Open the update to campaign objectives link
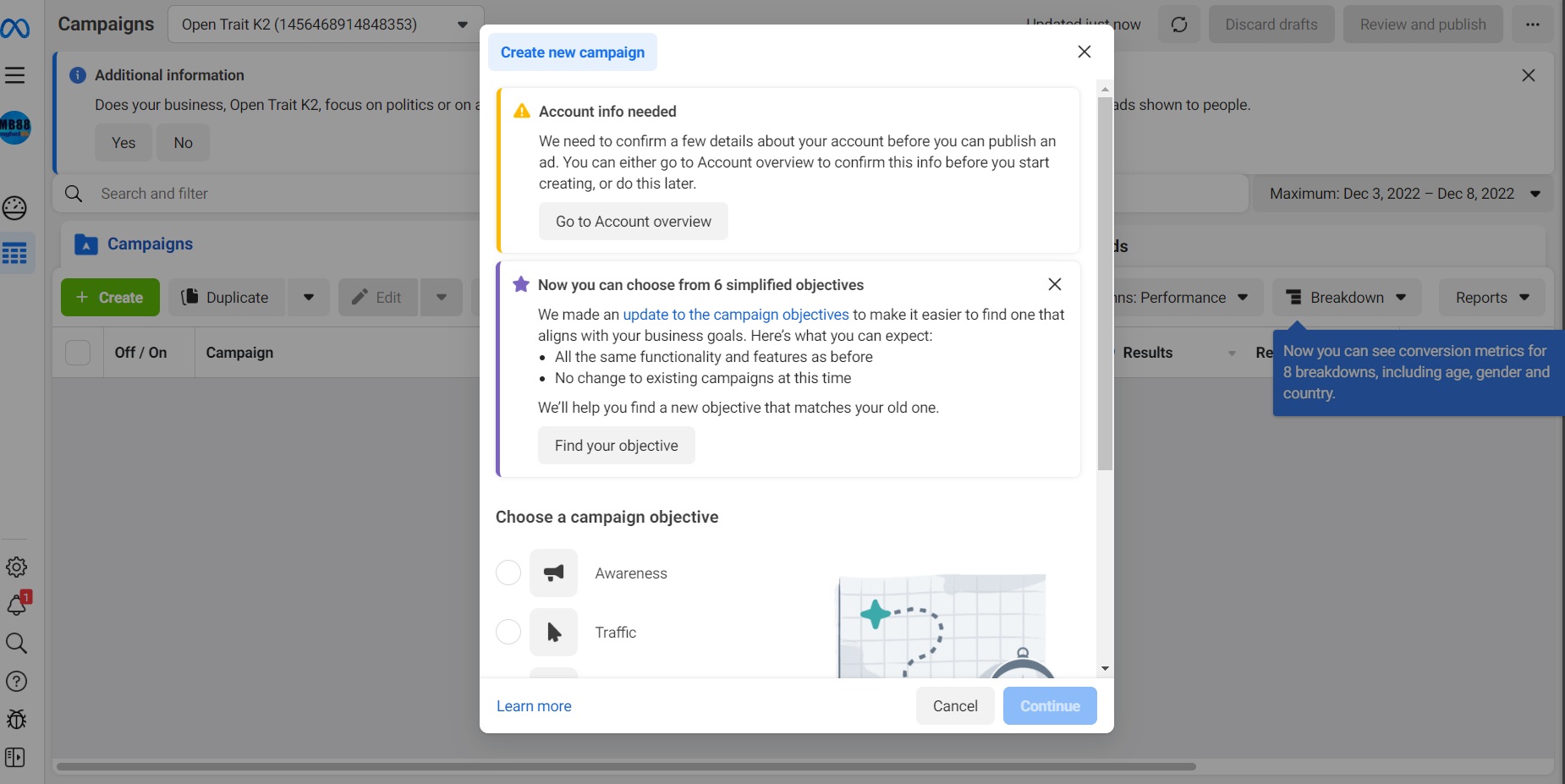 [x=736, y=315]
